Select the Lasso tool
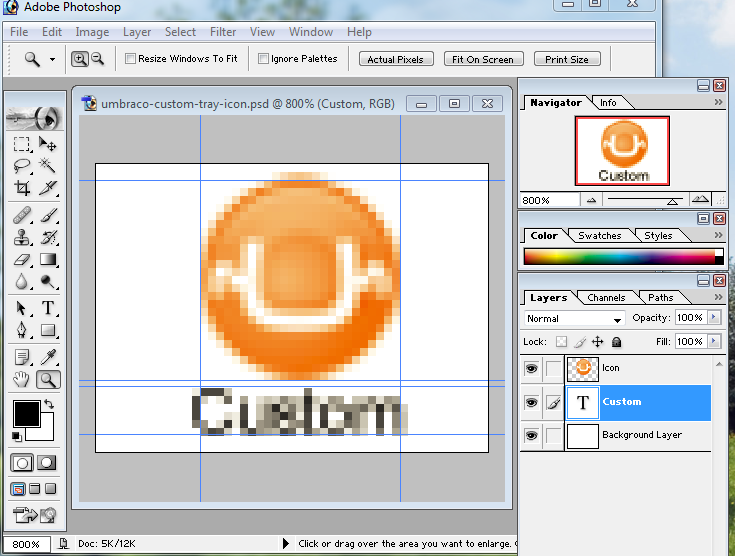Image resolution: width=735 pixels, height=556 pixels. 22,165
